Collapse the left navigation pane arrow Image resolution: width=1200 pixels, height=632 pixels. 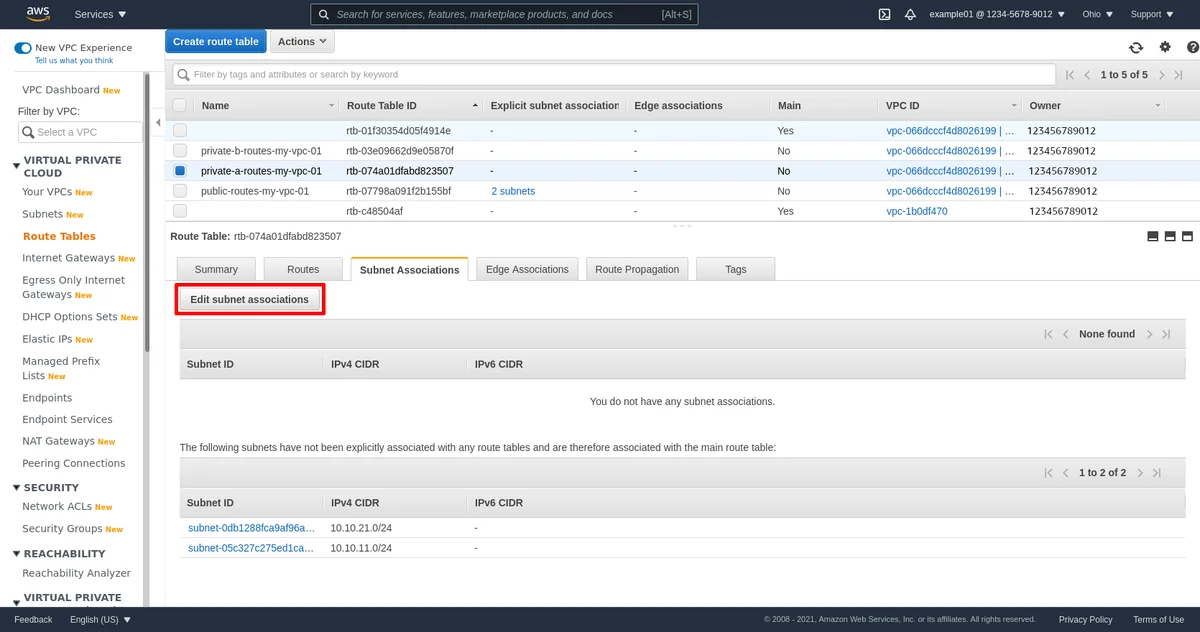pyautogui.click(x=158, y=123)
